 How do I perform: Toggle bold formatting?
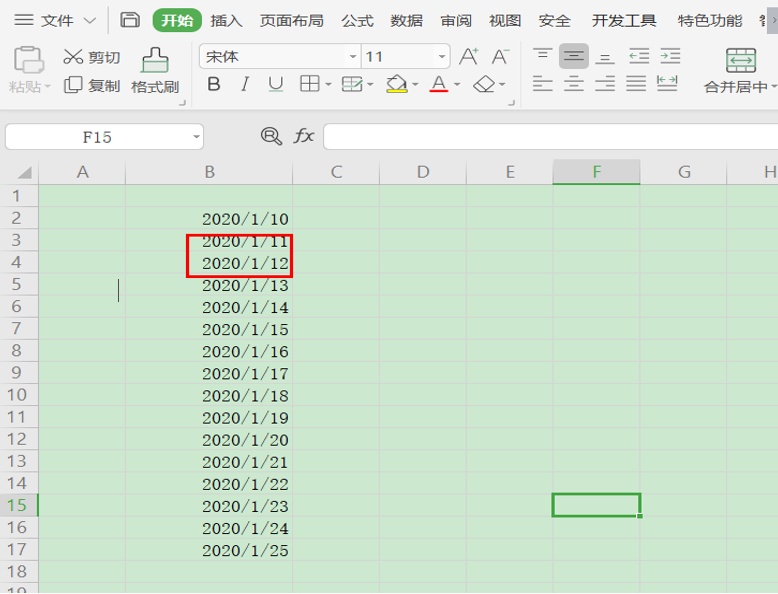click(x=214, y=84)
